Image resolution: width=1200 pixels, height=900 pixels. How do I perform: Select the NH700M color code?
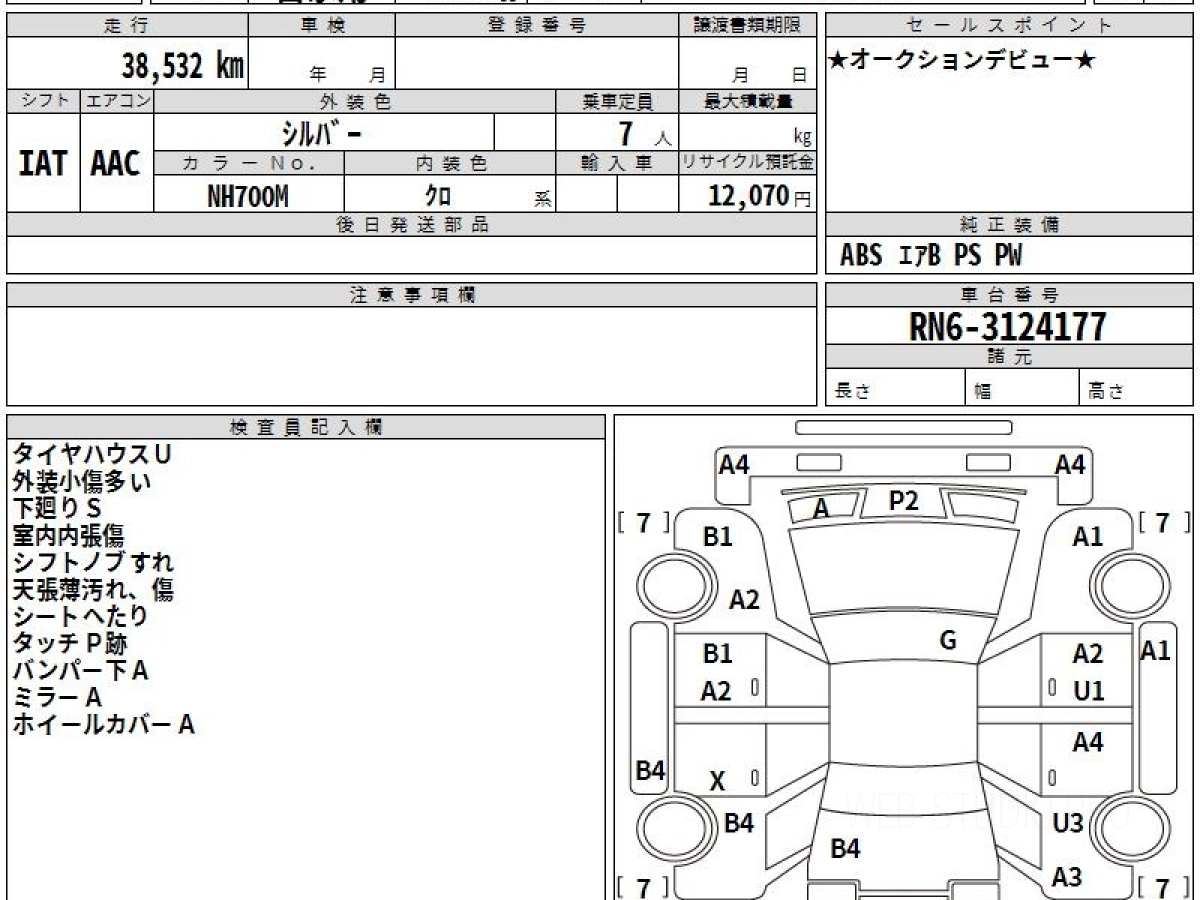click(x=248, y=196)
